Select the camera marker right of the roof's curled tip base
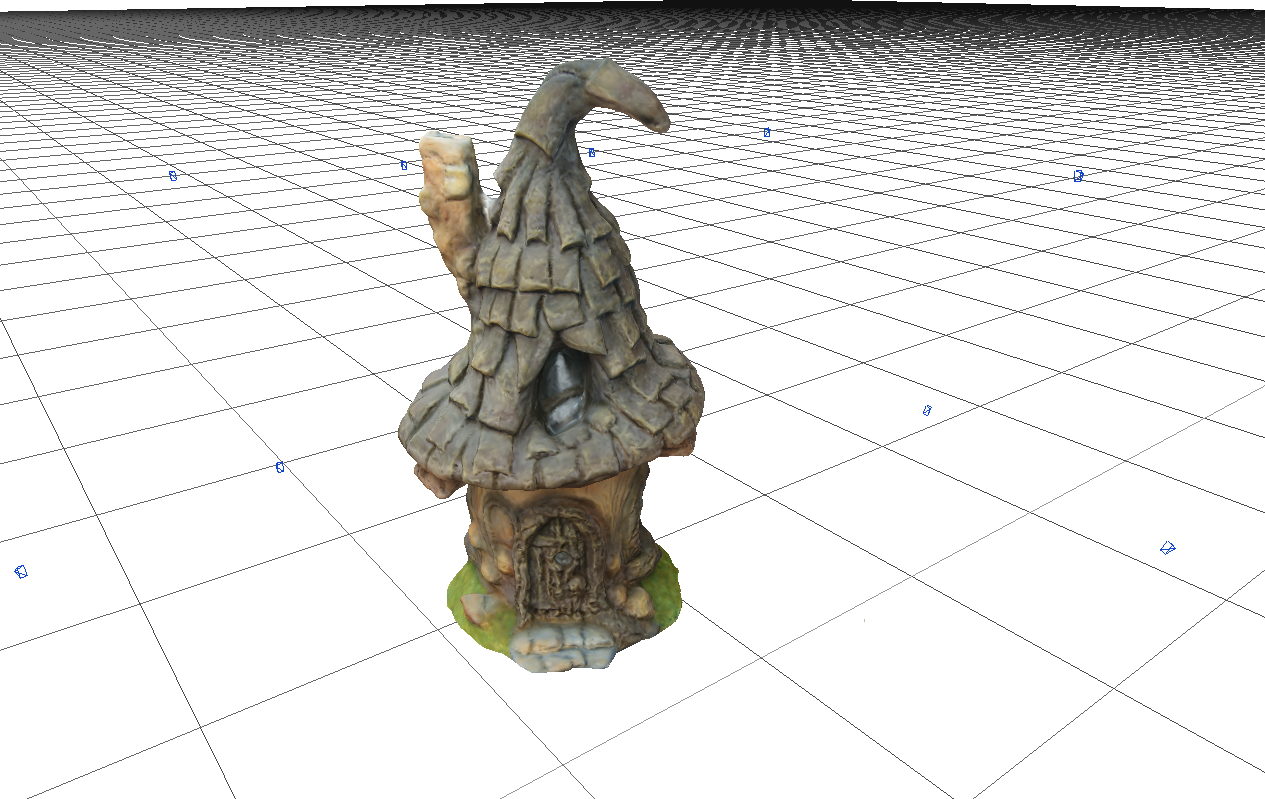This screenshot has width=1265, height=799. pyautogui.click(x=592, y=153)
